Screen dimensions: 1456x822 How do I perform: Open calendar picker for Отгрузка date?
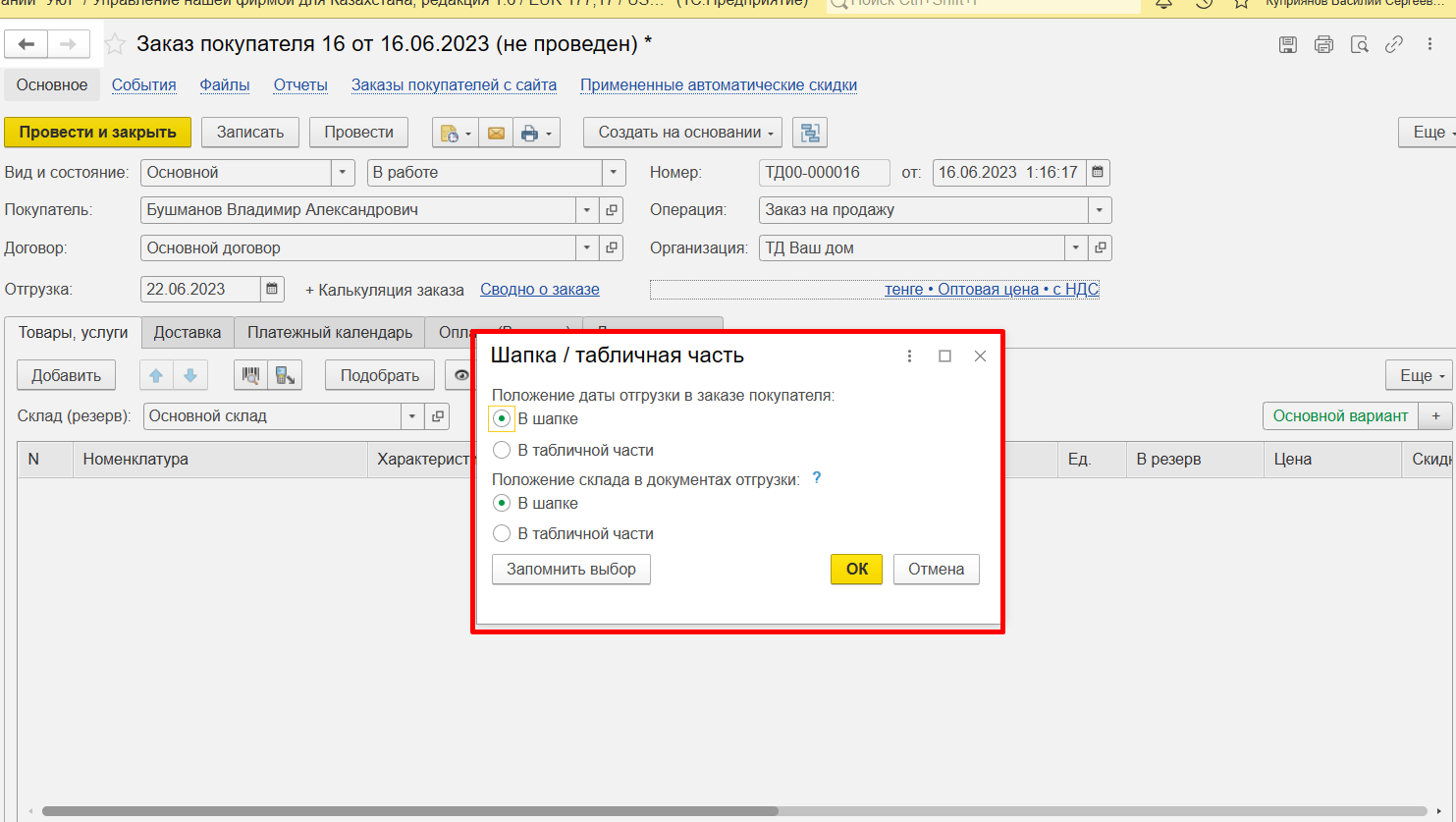(x=272, y=289)
